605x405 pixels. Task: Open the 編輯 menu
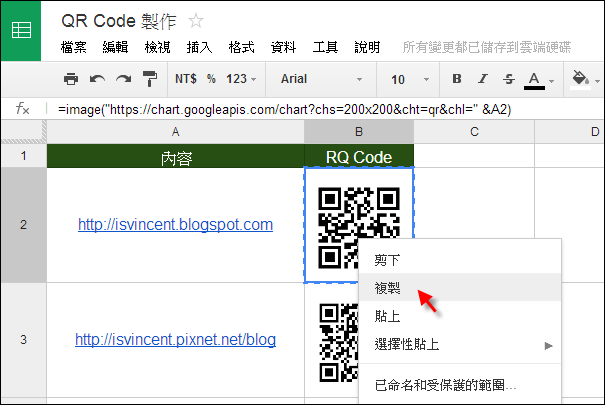[115, 47]
